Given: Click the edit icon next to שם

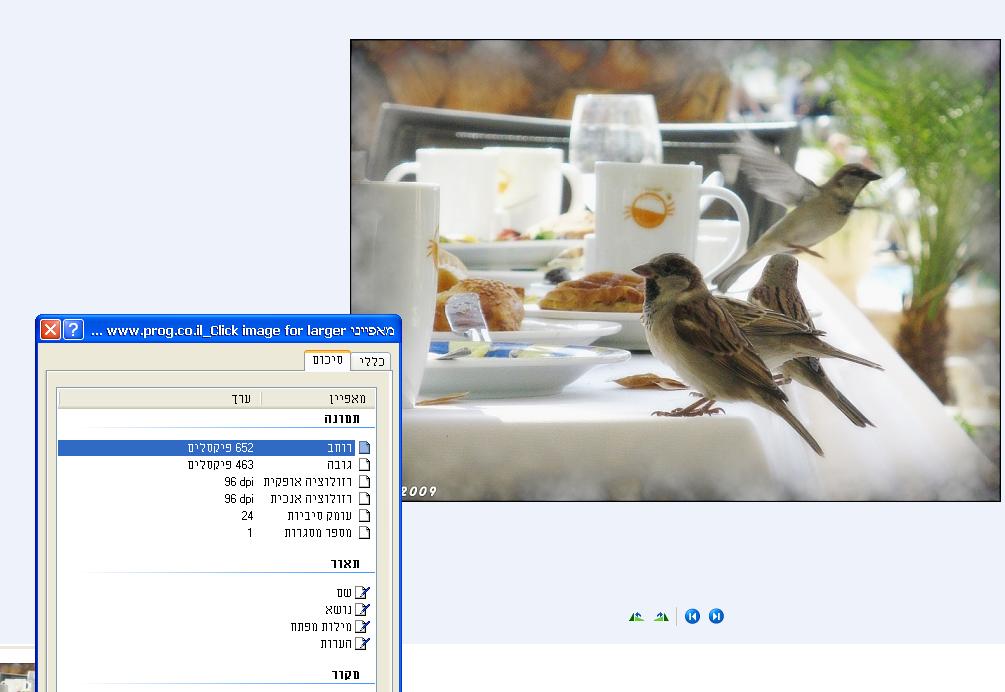Looking at the screenshot, I should pos(362,593).
